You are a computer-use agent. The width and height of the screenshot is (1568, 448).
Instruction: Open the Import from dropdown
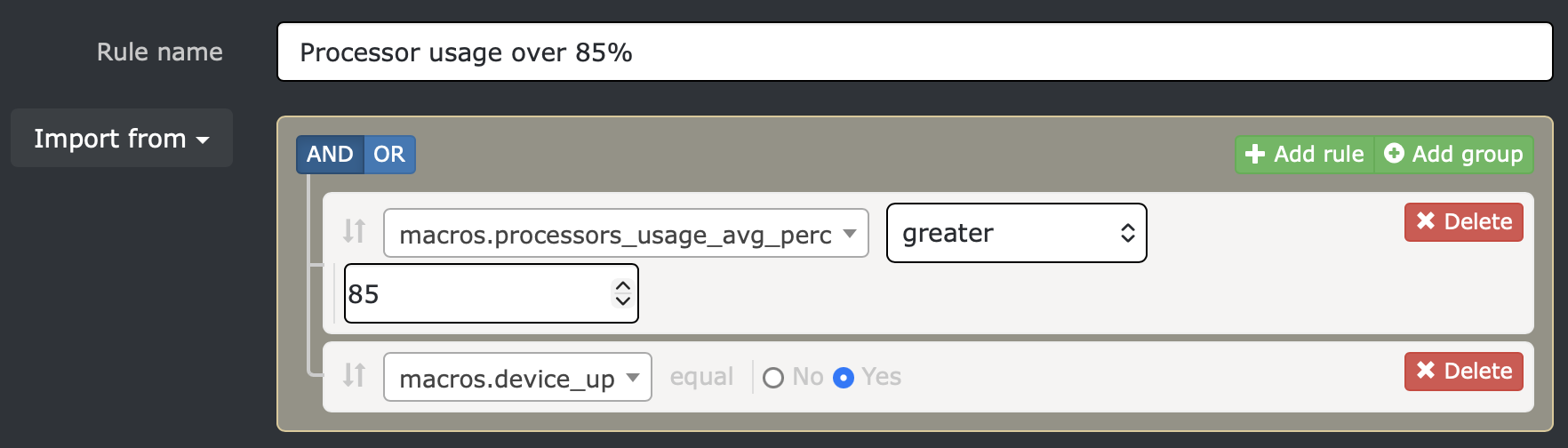pos(122,139)
